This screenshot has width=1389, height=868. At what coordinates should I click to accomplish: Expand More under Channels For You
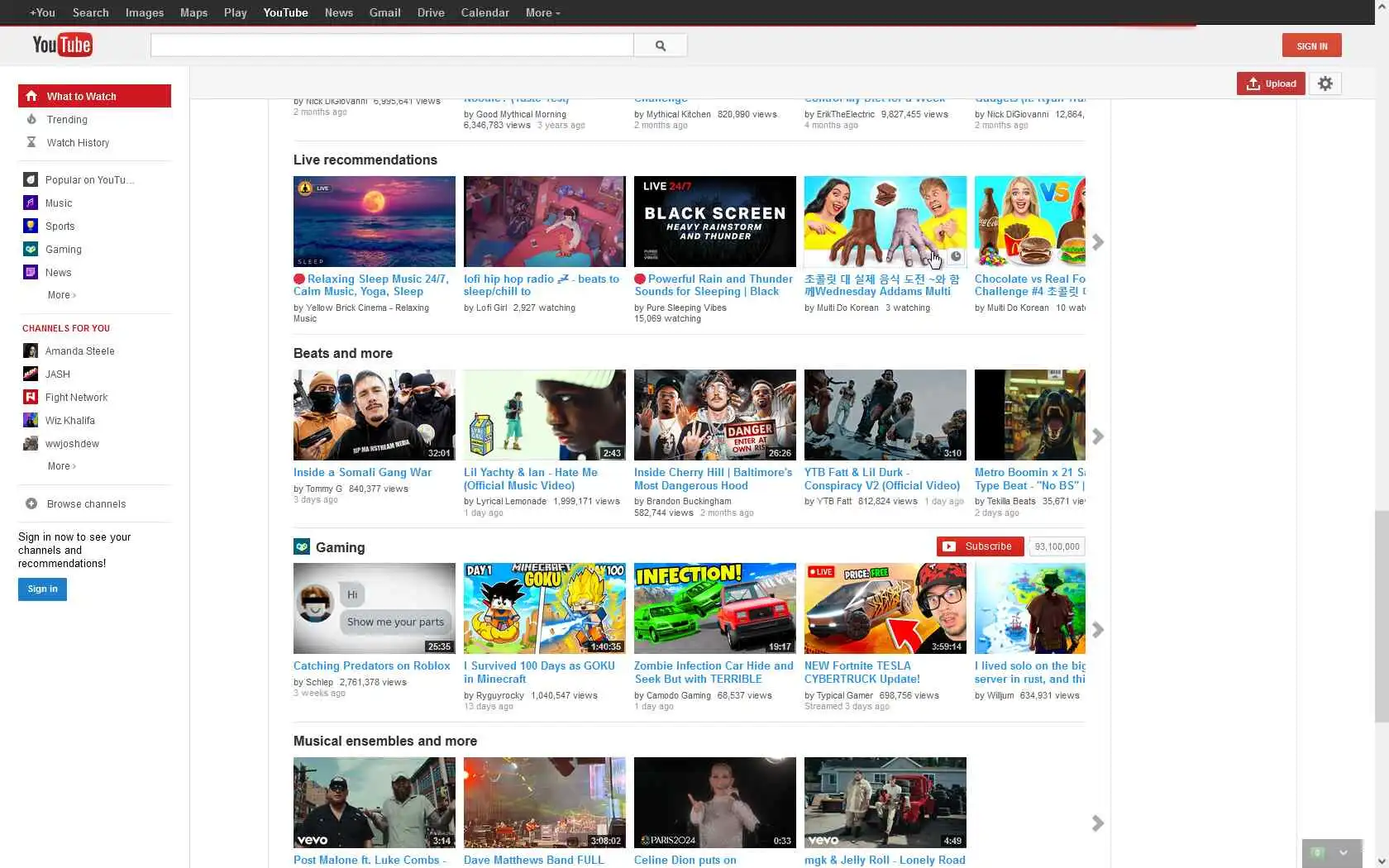coord(62,466)
